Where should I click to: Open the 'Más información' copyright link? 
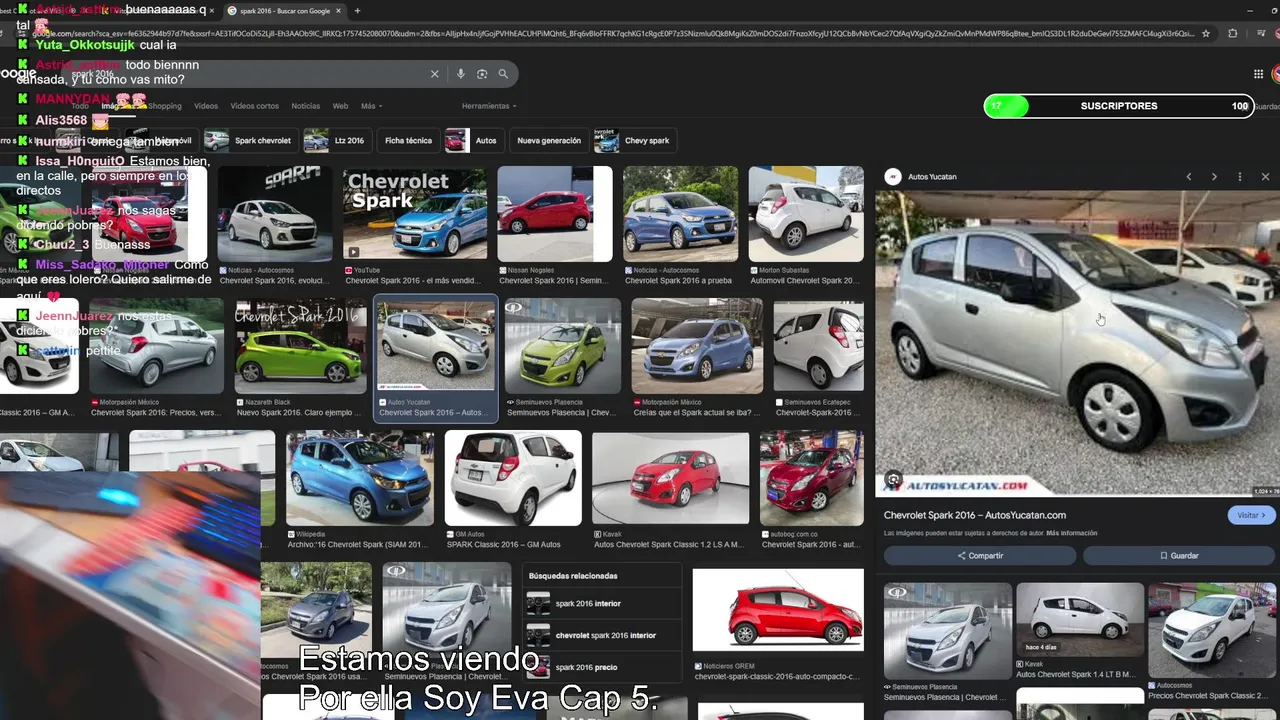tap(1072, 533)
